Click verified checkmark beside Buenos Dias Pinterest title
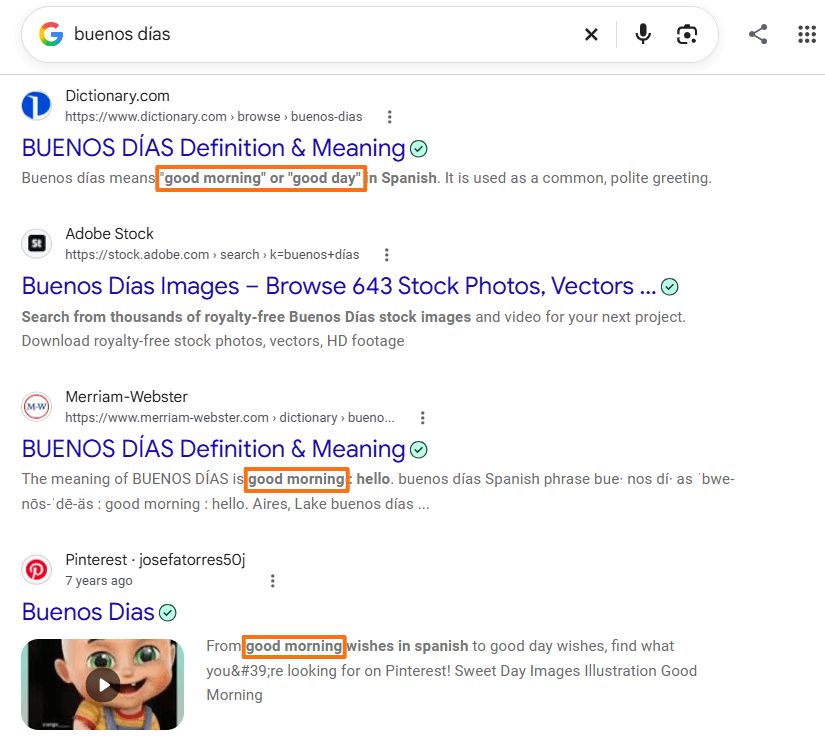 point(168,612)
